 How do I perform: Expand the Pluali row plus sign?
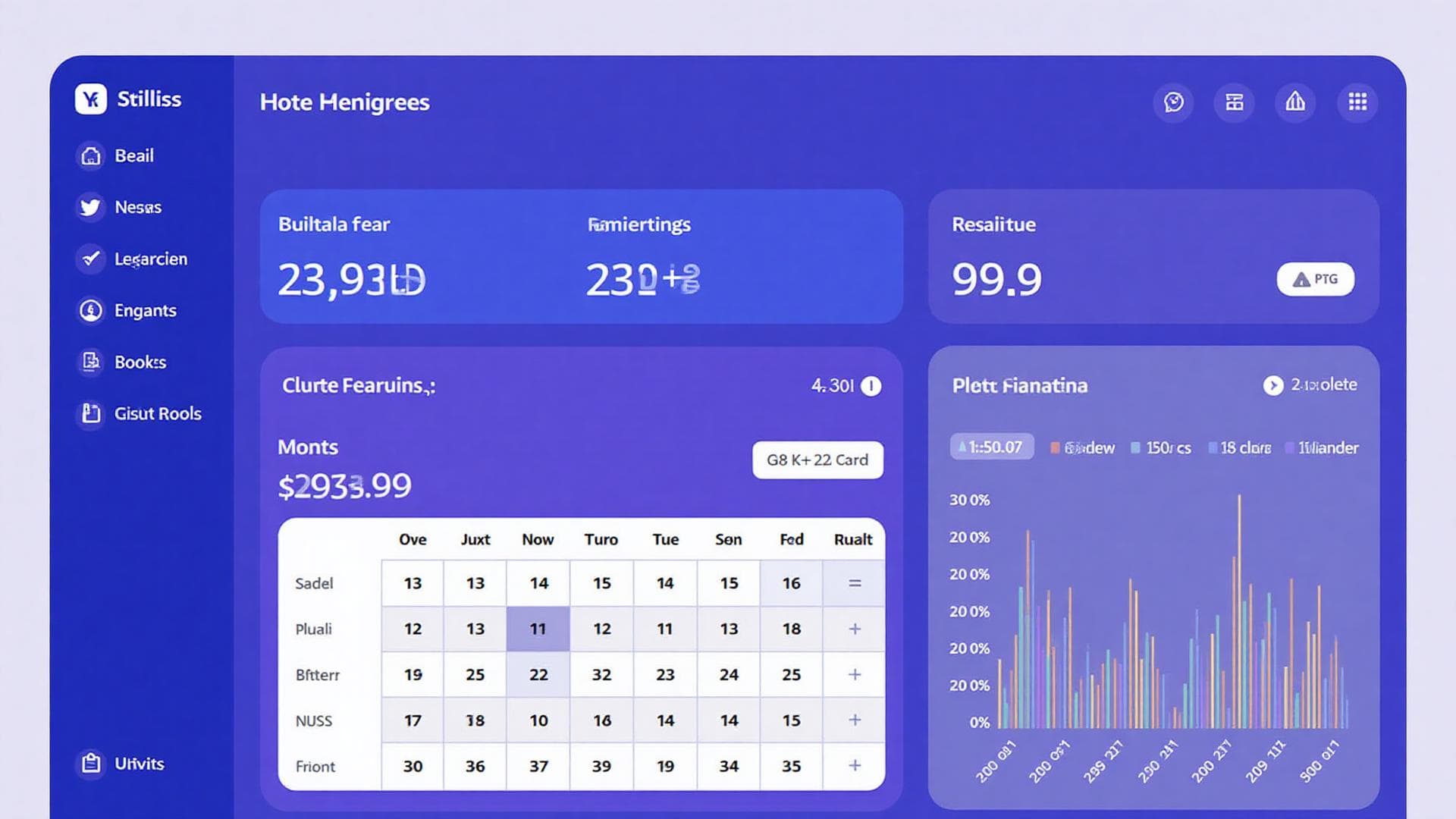(x=855, y=629)
